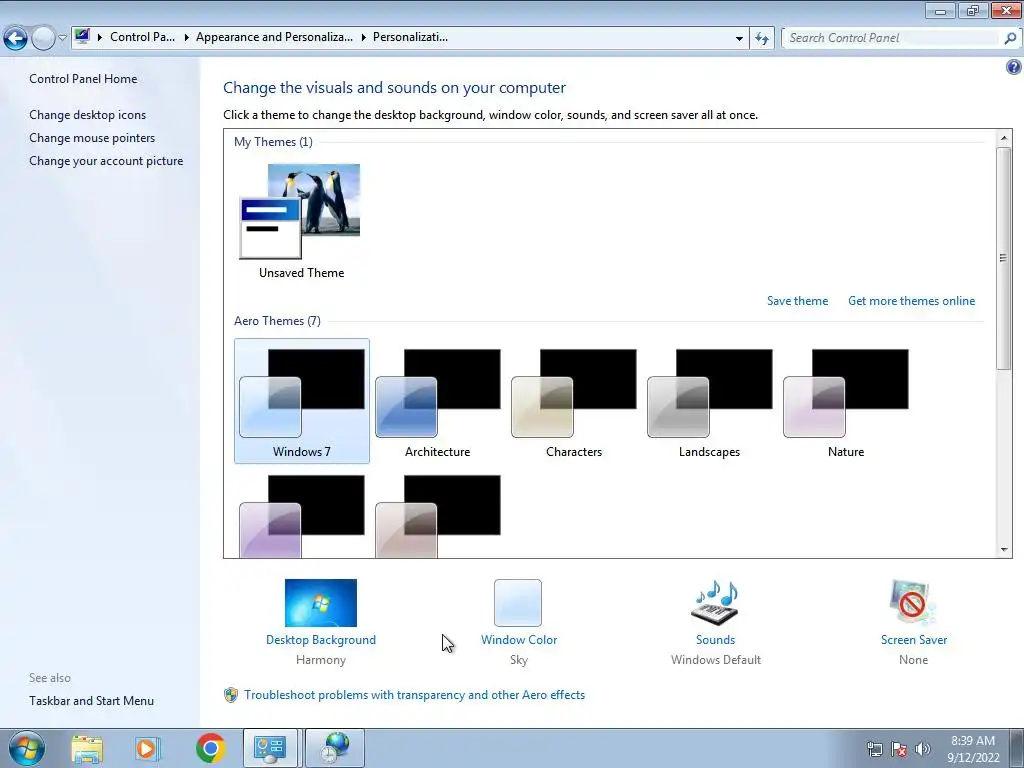
Task: Open Control Panel Home link
Action: (x=83, y=78)
